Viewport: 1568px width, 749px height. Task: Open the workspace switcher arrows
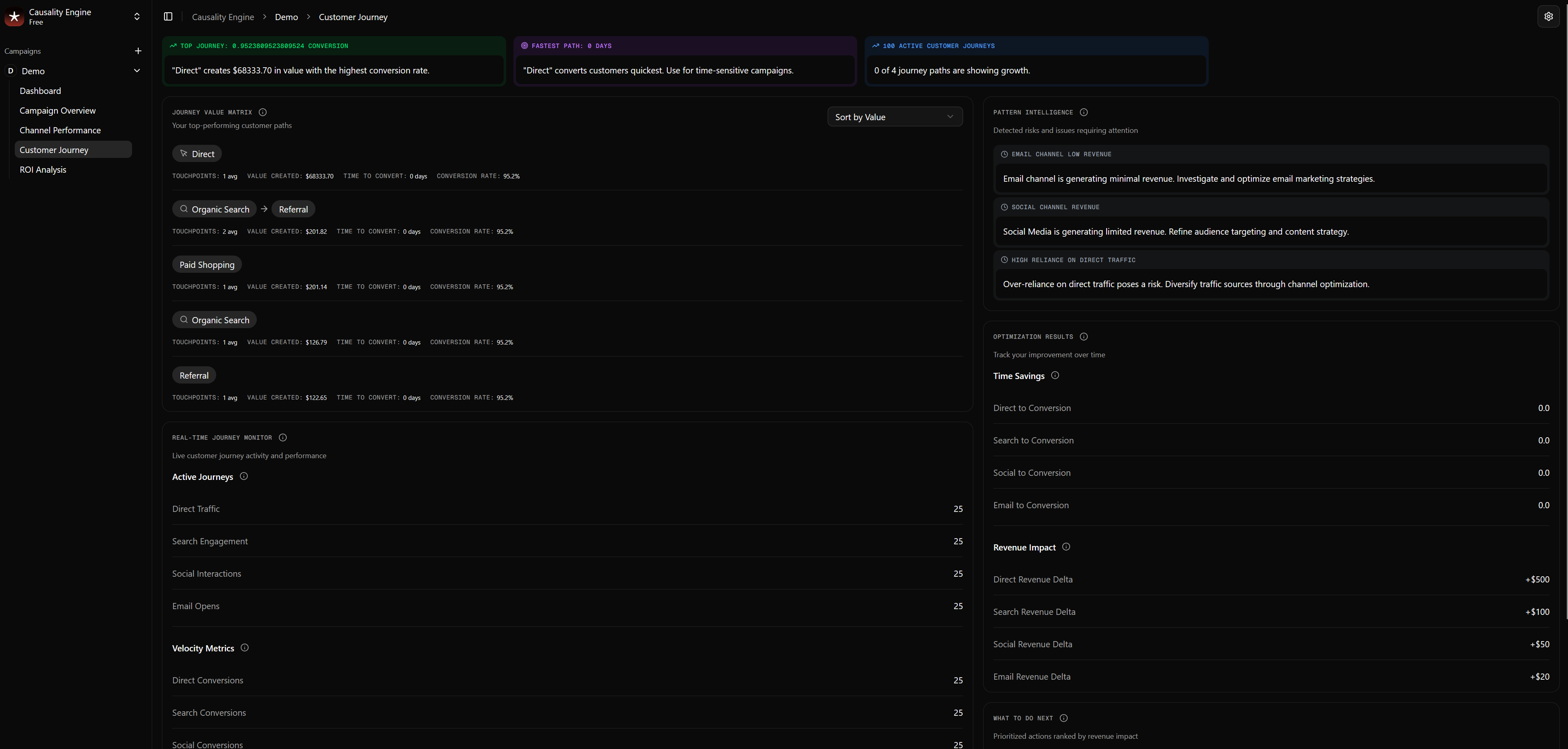[137, 17]
